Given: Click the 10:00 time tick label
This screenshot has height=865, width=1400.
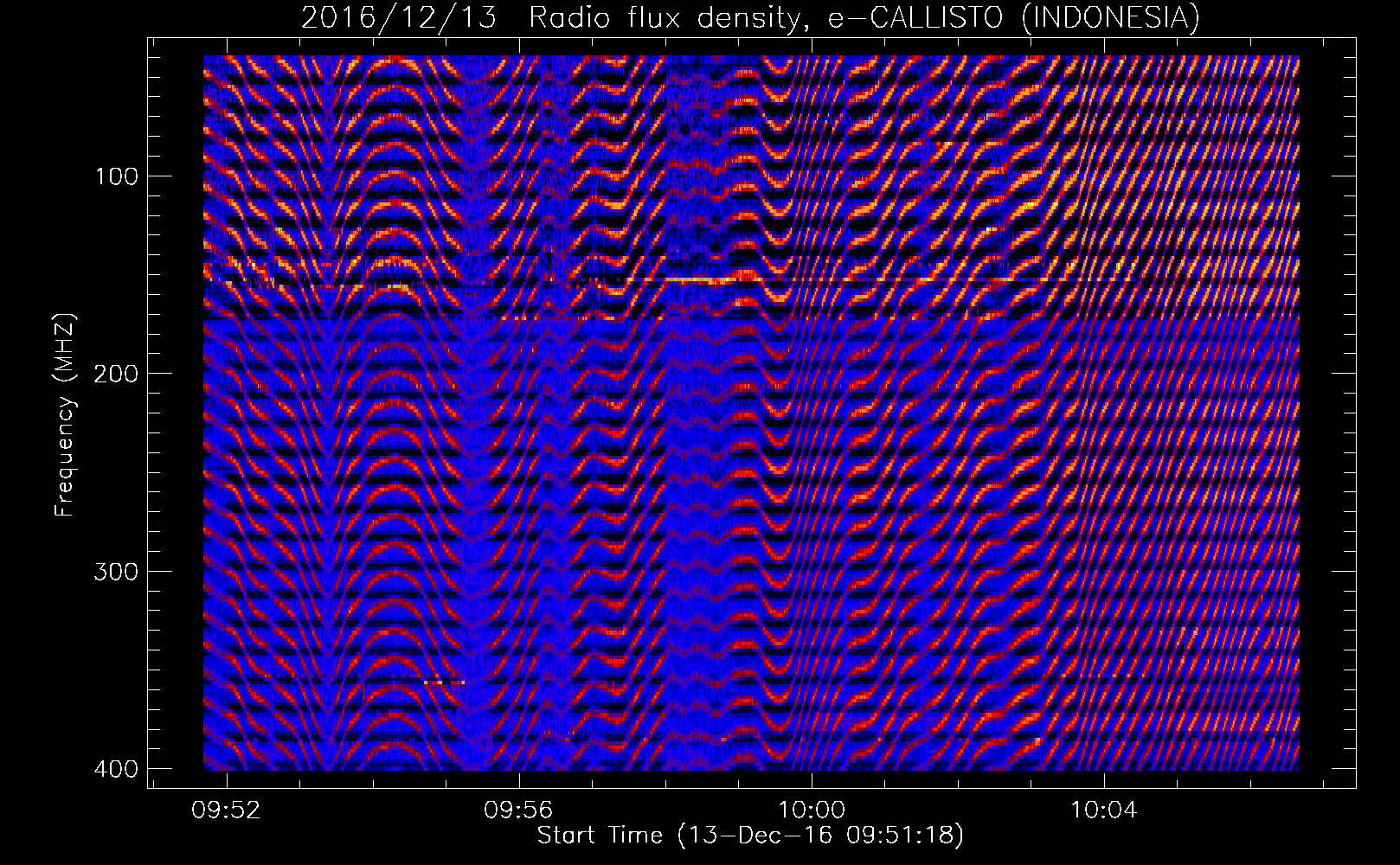Looking at the screenshot, I should tap(811, 811).
